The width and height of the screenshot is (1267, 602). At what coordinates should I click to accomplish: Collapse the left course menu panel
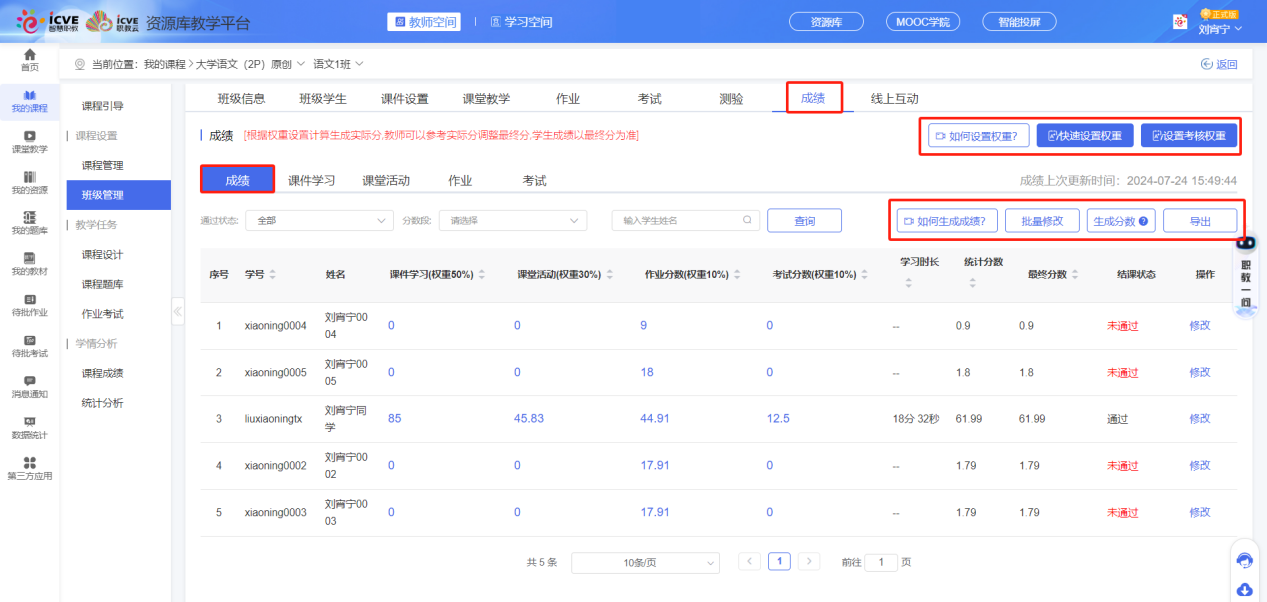click(178, 311)
